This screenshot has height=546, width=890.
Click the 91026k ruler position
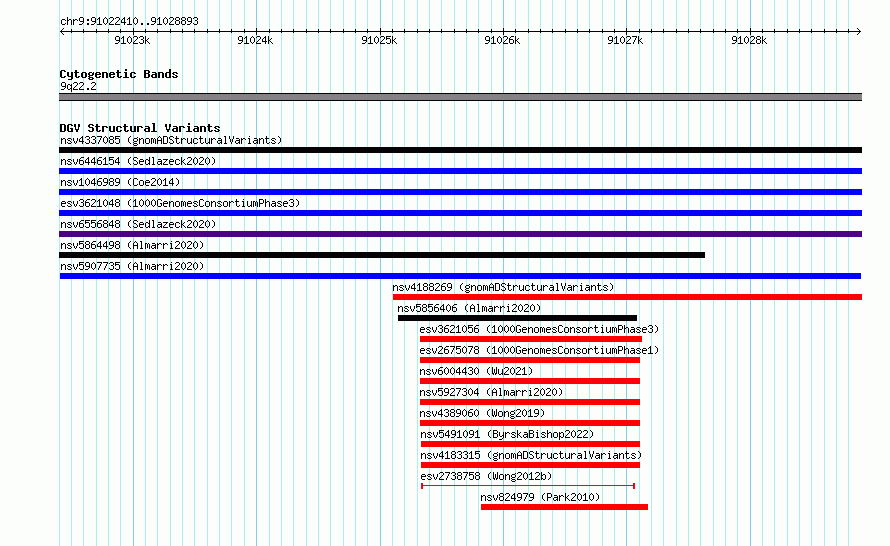502,40
